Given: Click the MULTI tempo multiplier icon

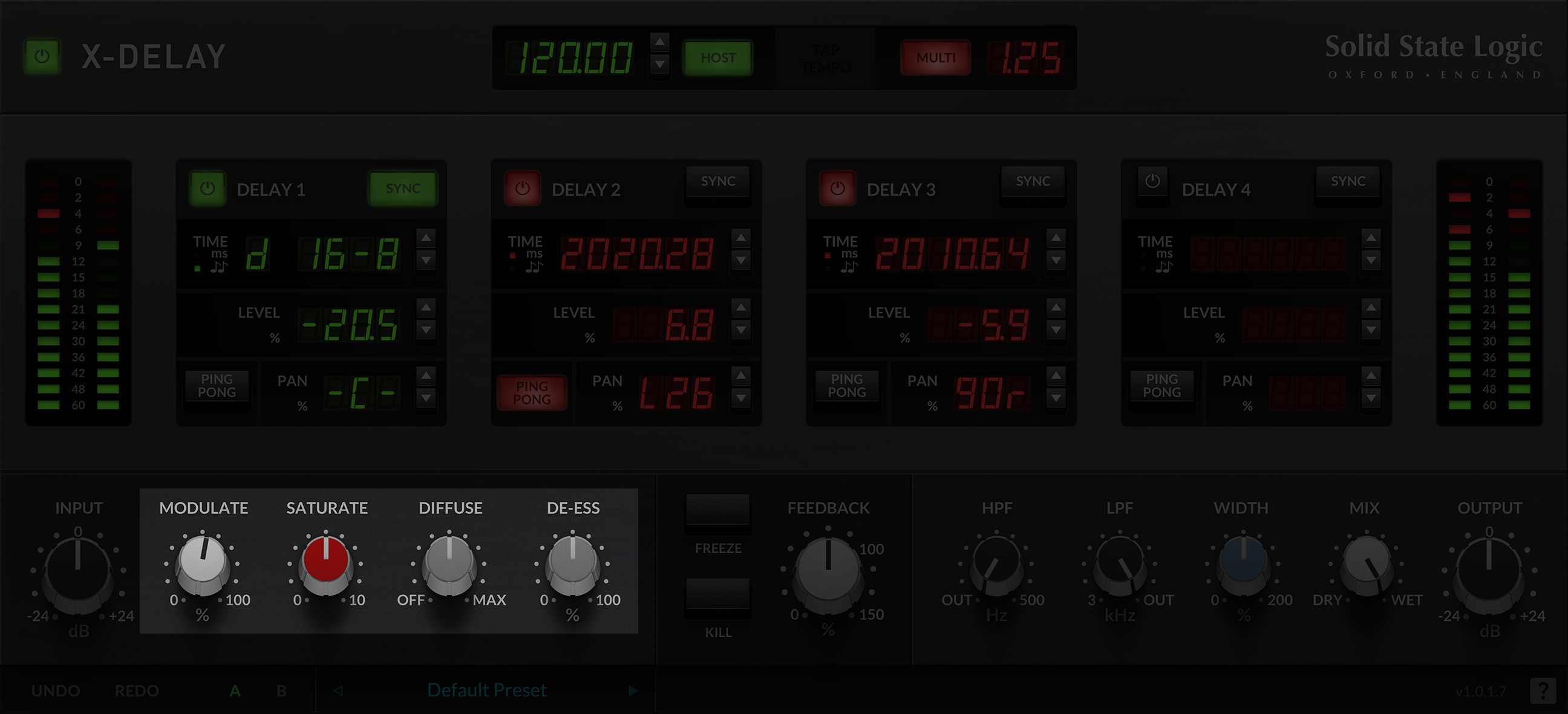Looking at the screenshot, I should tap(936, 58).
